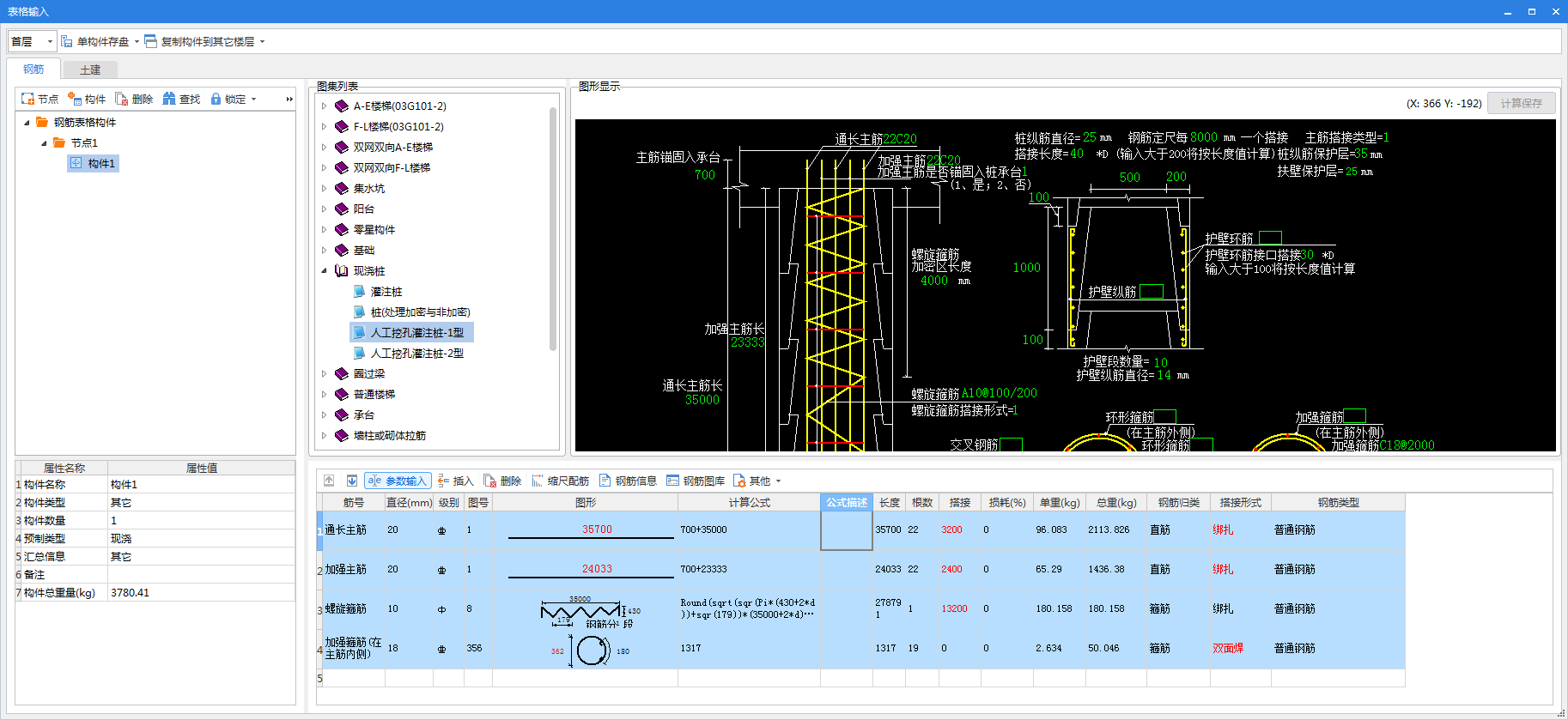Open the 单构件存盘 dropdown arrow
This screenshot has height=720, width=1568.
(137, 41)
